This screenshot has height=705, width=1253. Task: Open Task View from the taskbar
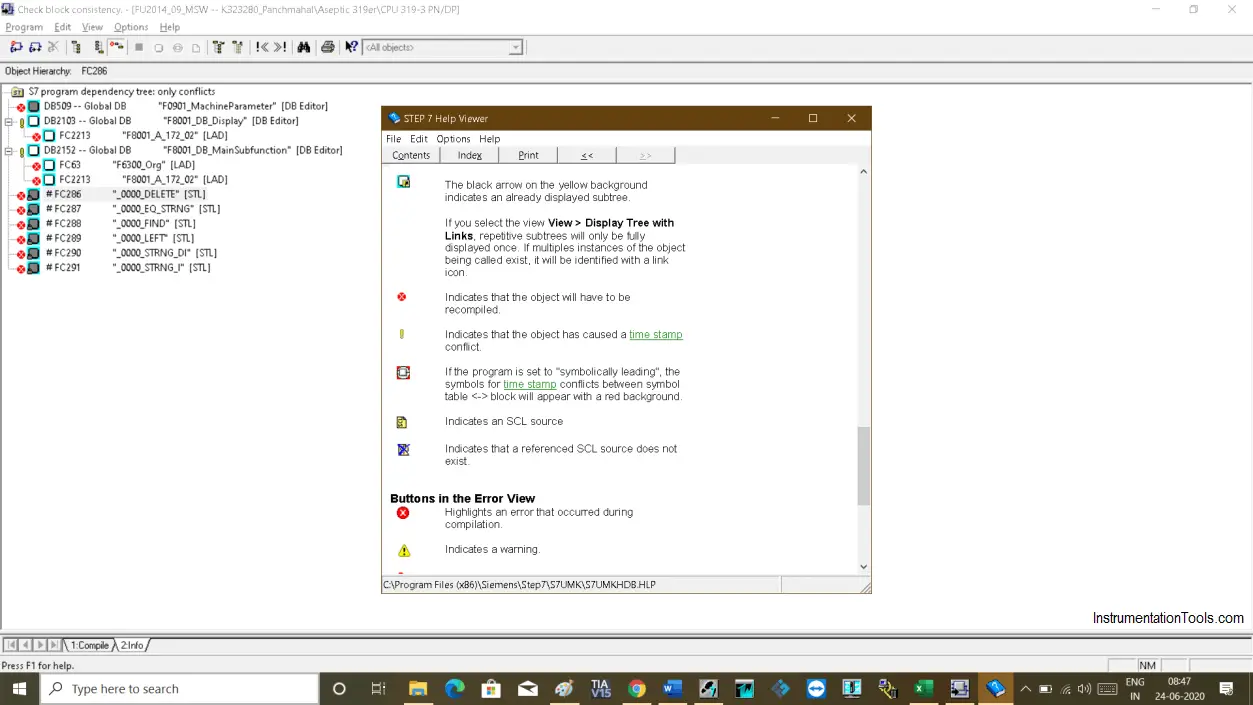click(x=378, y=688)
